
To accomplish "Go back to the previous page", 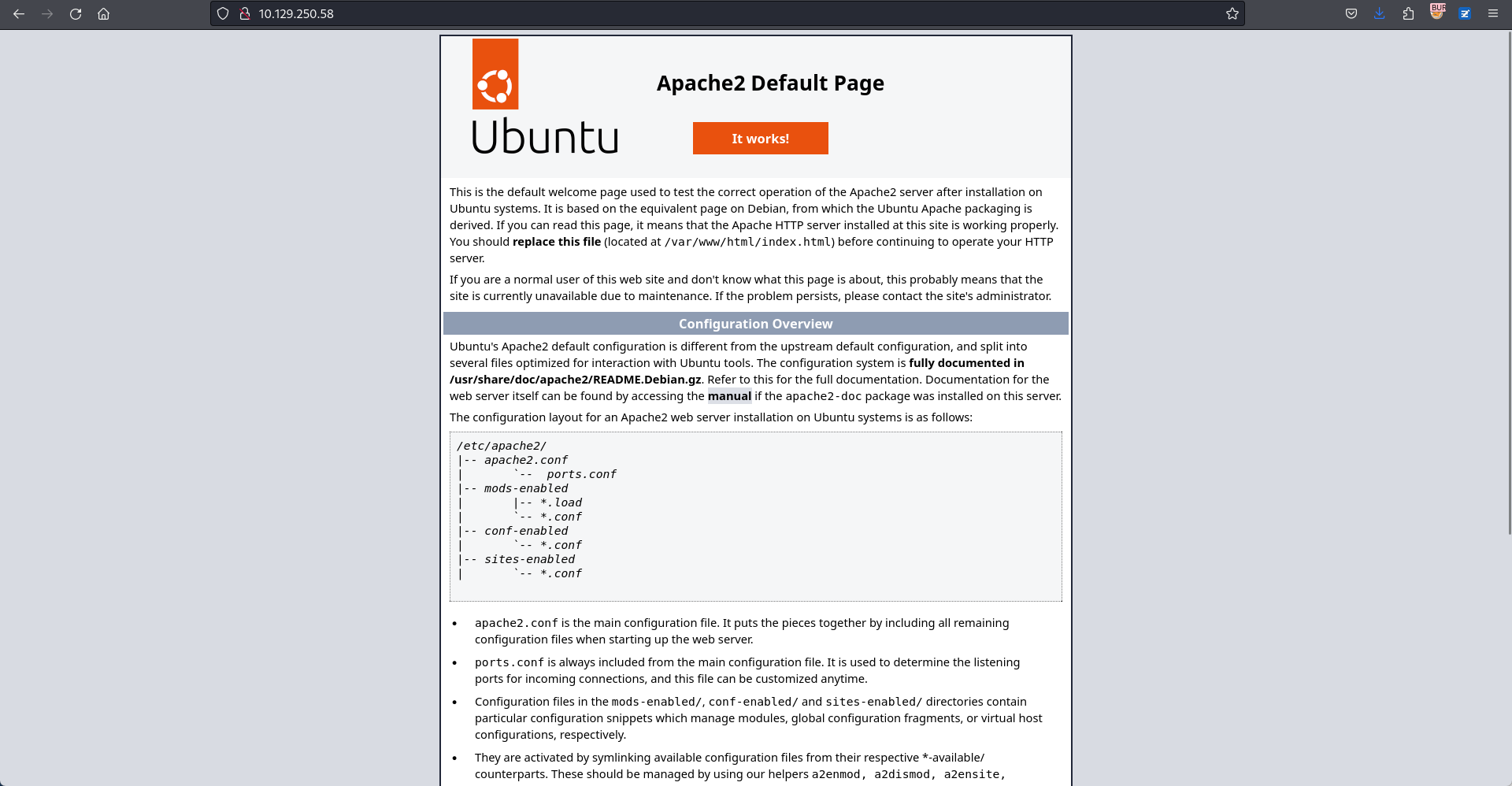I will (19, 13).
